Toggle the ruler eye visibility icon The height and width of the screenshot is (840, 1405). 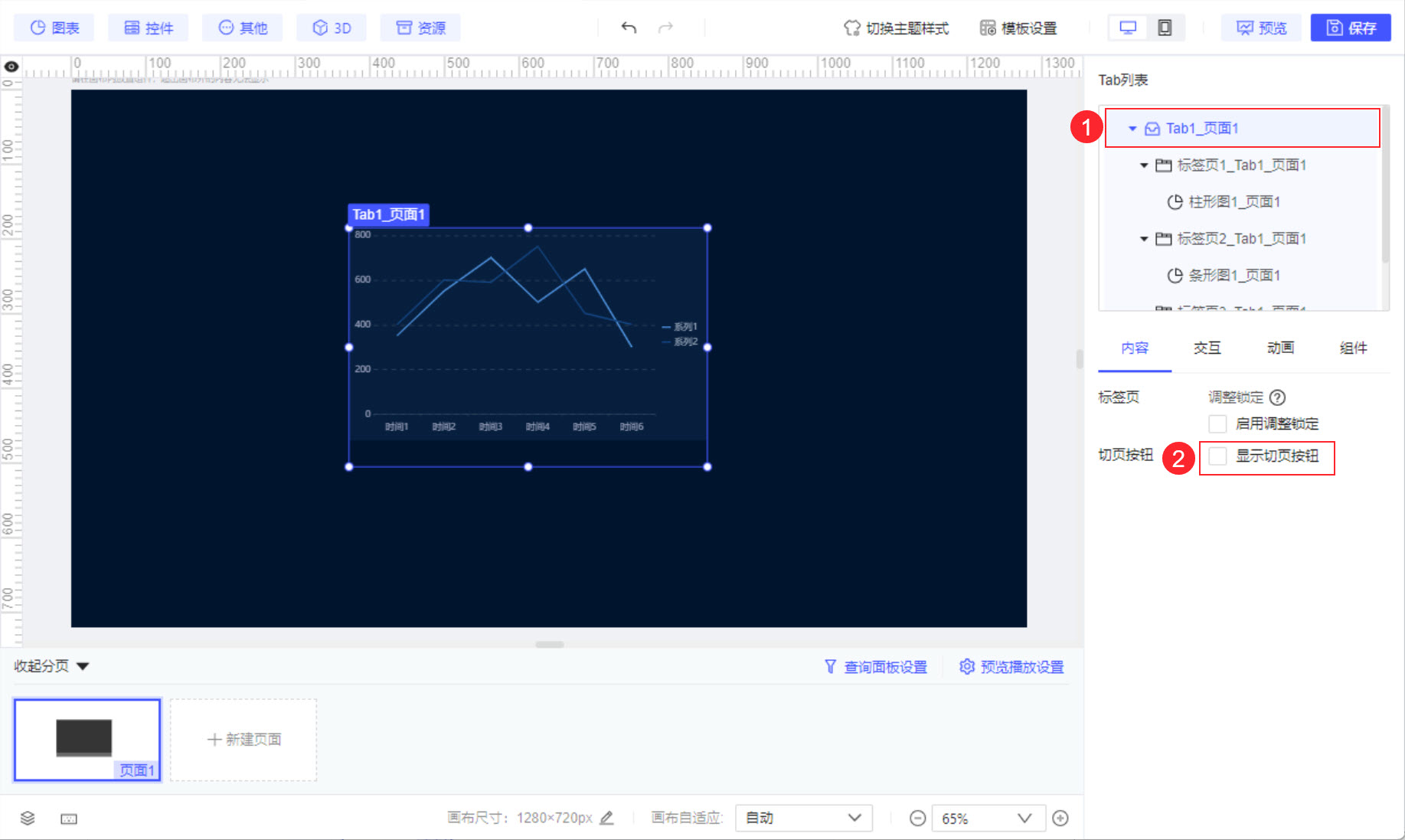tap(11, 67)
